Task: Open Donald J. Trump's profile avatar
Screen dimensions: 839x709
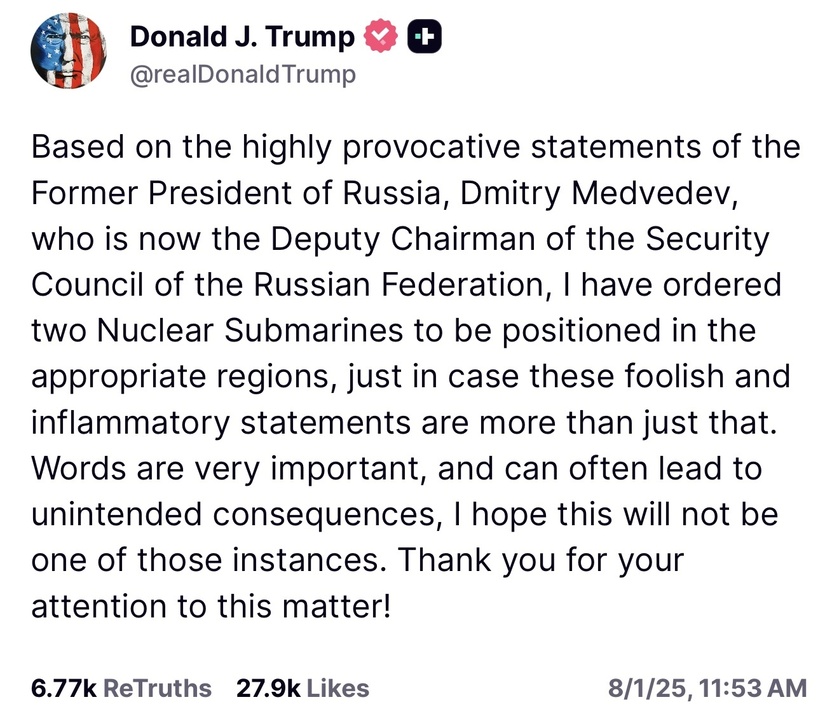Action: click(x=68, y=51)
